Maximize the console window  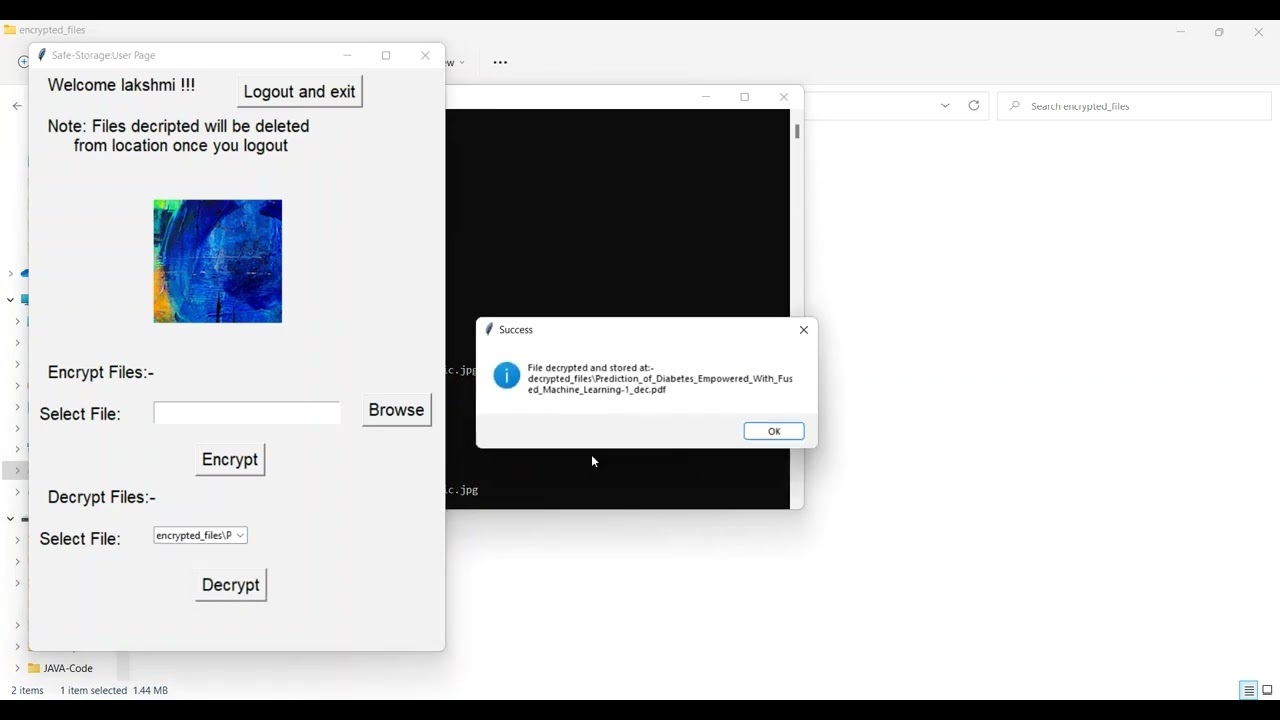click(x=745, y=97)
